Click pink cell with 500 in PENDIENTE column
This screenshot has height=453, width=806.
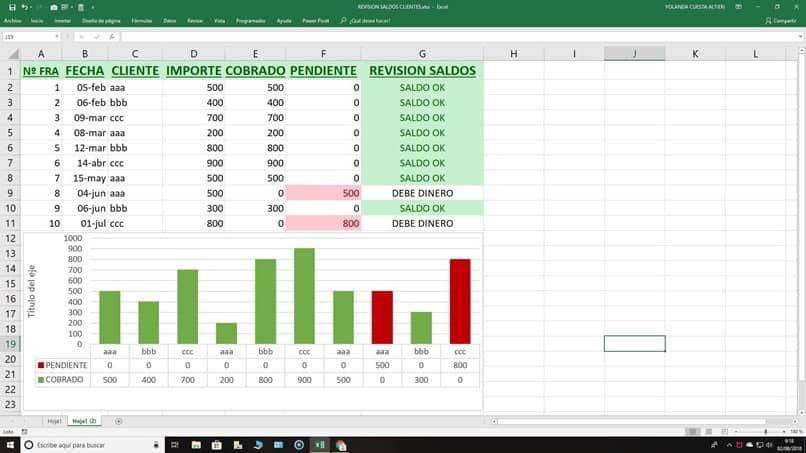pyautogui.click(x=323, y=193)
